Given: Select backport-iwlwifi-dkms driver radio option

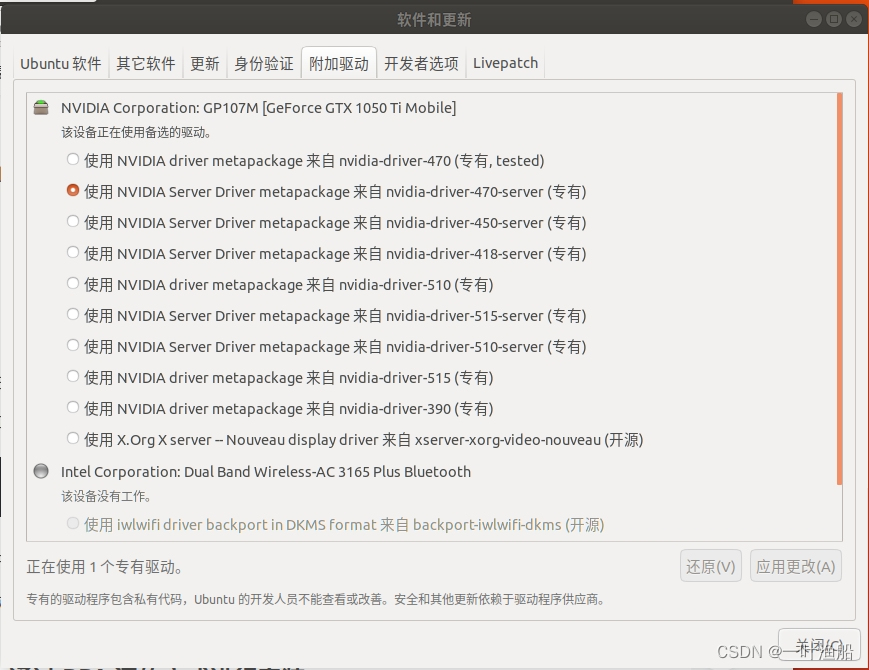Looking at the screenshot, I should coord(73,524).
